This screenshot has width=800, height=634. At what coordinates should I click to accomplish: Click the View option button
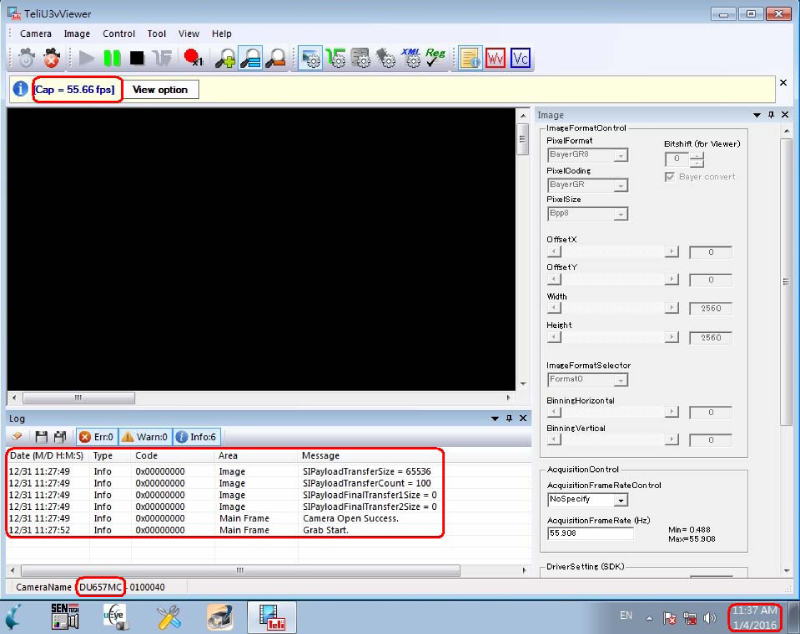(x=160, y=89)
